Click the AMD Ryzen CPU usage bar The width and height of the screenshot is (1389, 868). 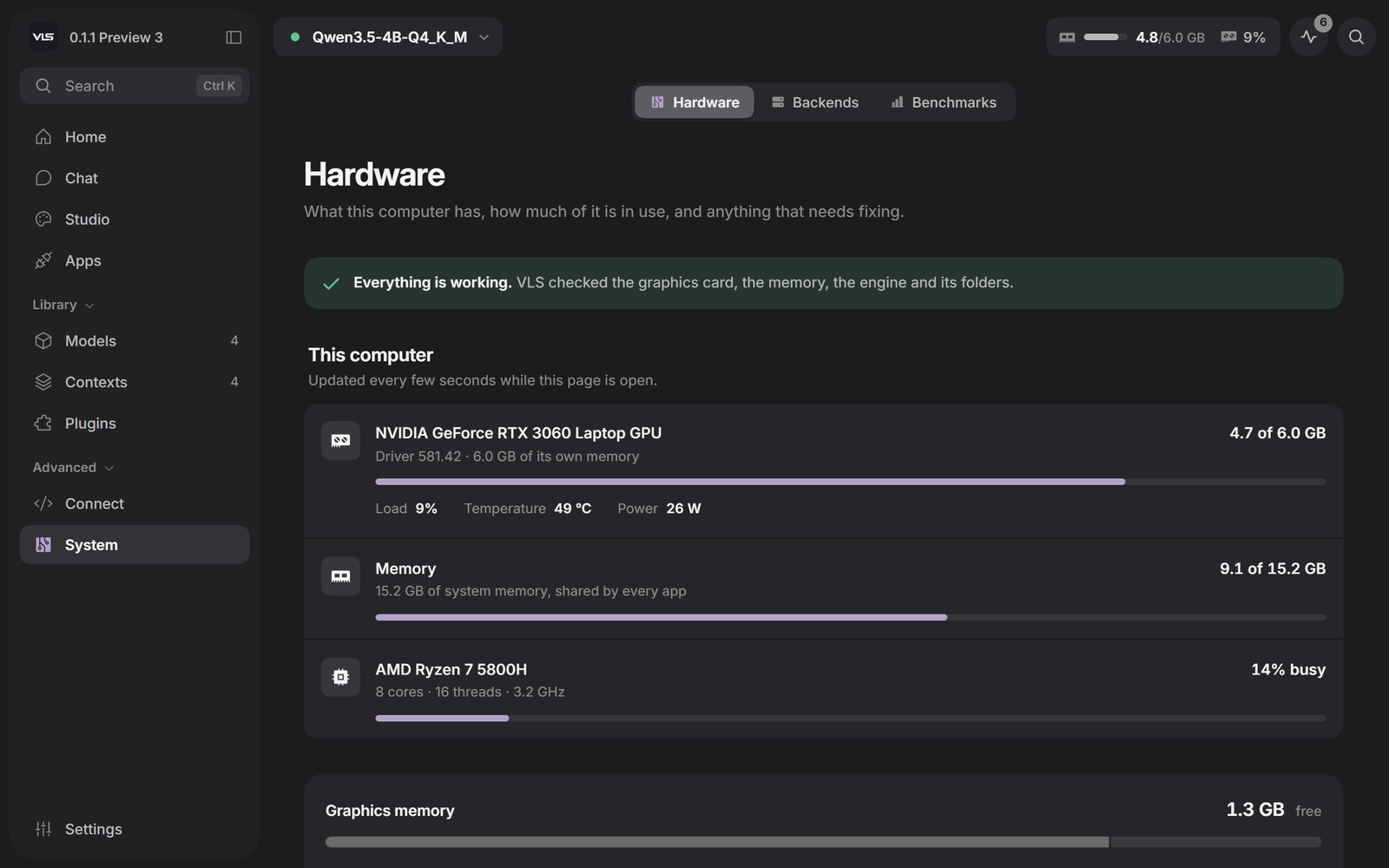851,718
